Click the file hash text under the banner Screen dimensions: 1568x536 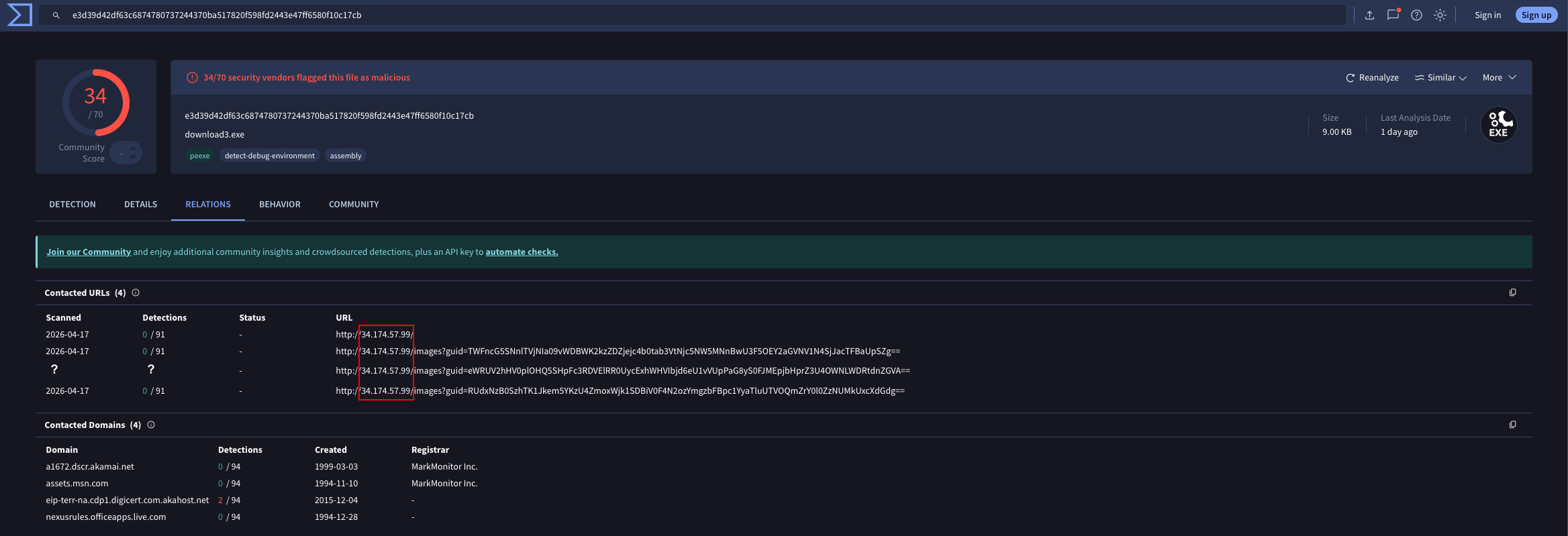[x=330, y=116]
